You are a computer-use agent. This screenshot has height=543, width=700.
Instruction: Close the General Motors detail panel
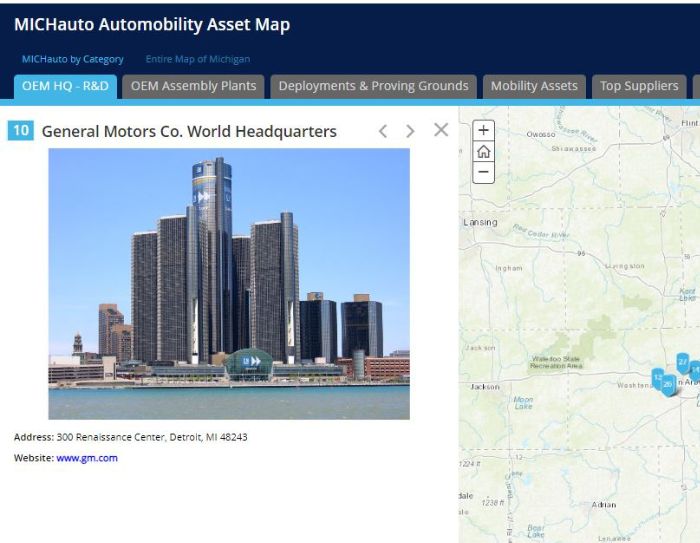(441, 130)
